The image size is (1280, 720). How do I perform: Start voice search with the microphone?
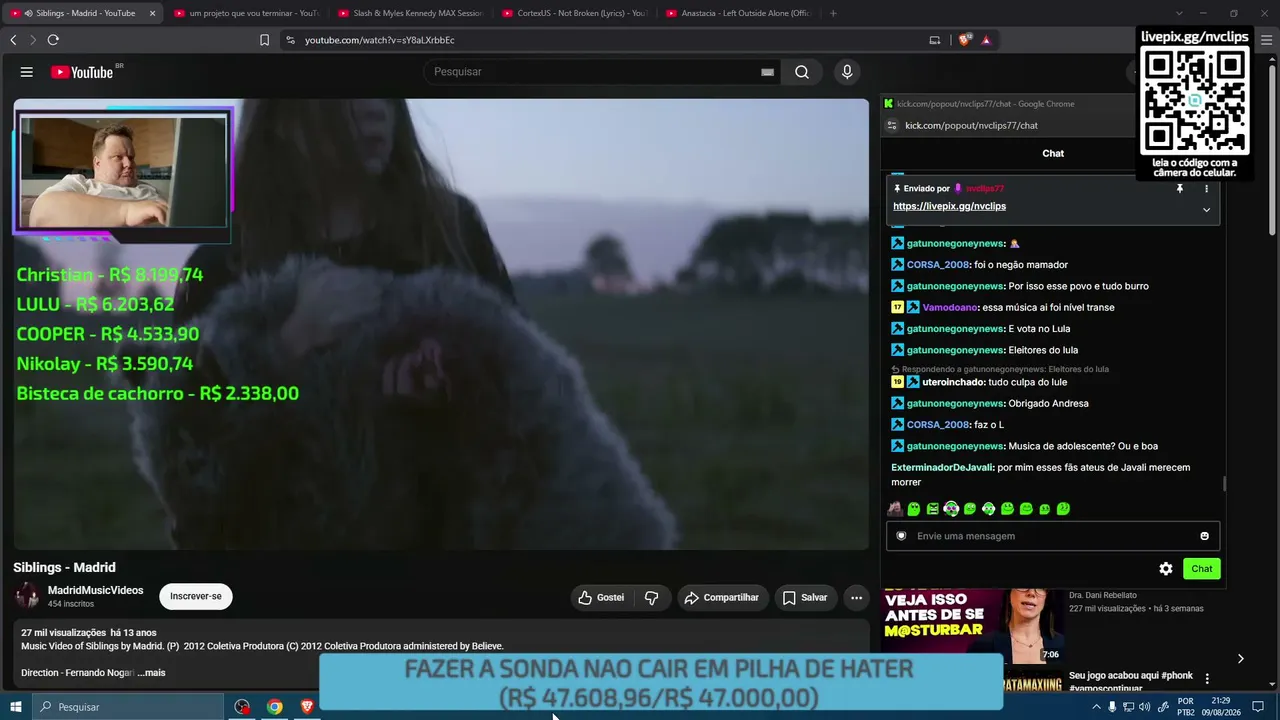point(847,72)
